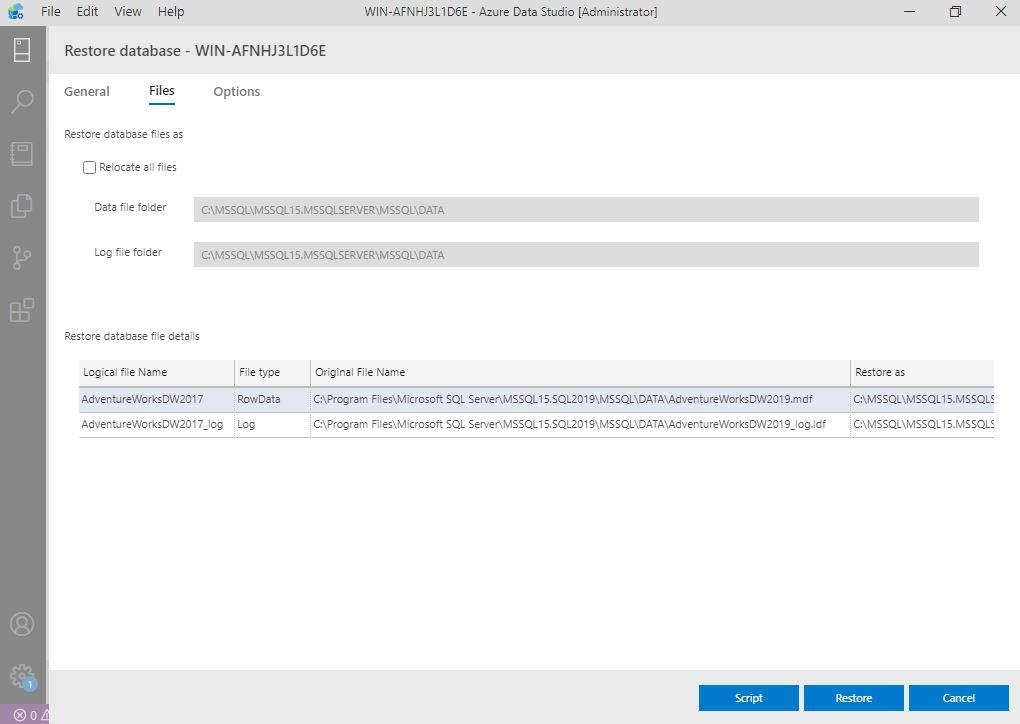
Task: Open the Explorer files icon
Action: 22,206
